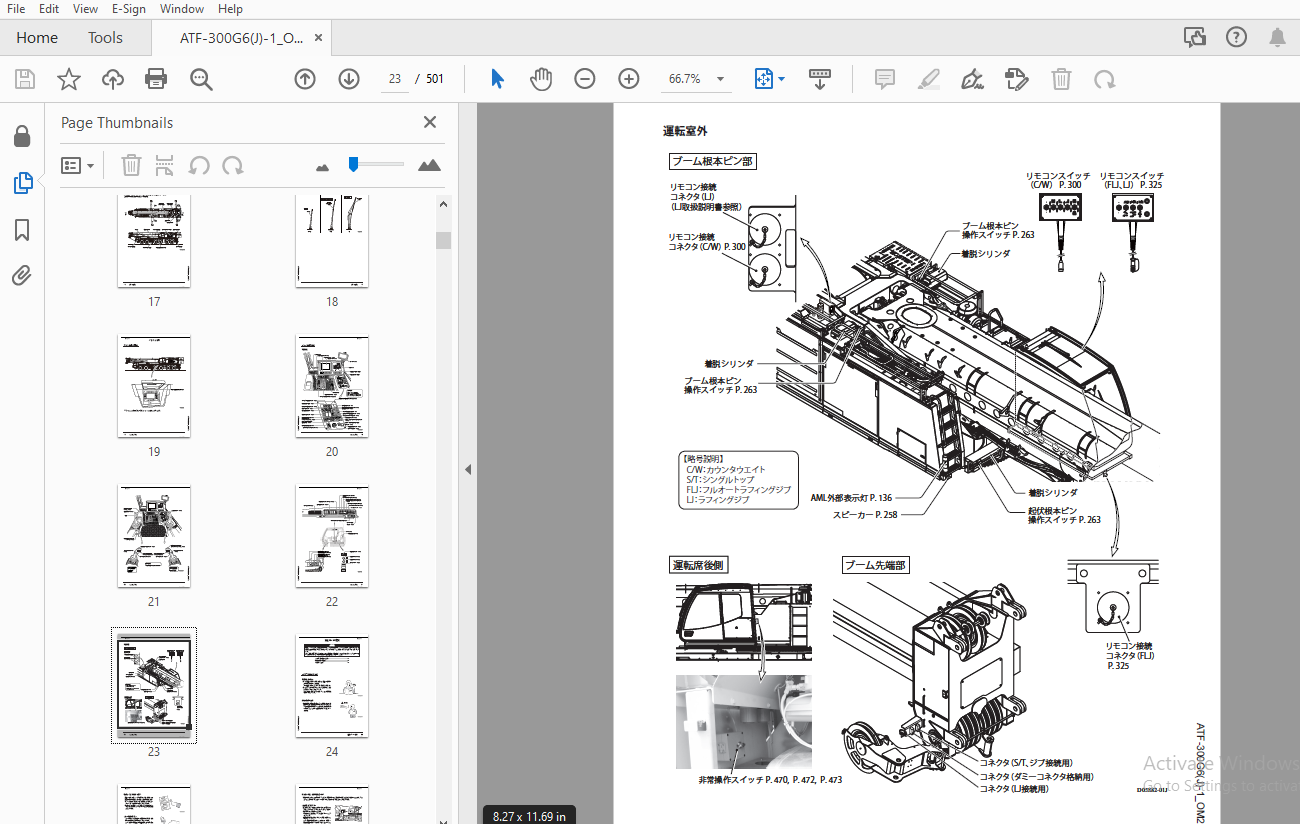Viewport: 1300px width, 824px height.
Task: Open the Edit menu
Action: click(49, 9)
